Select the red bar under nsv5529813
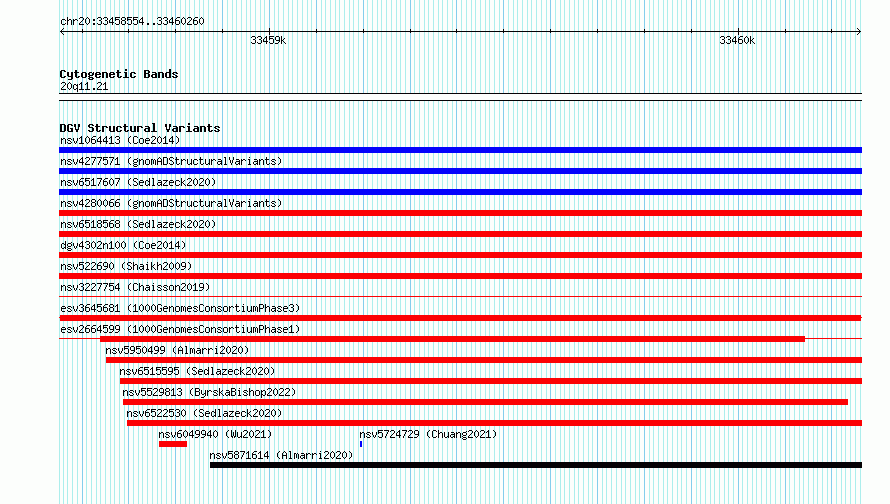This screenshot has height=504, width=890. 485,402
